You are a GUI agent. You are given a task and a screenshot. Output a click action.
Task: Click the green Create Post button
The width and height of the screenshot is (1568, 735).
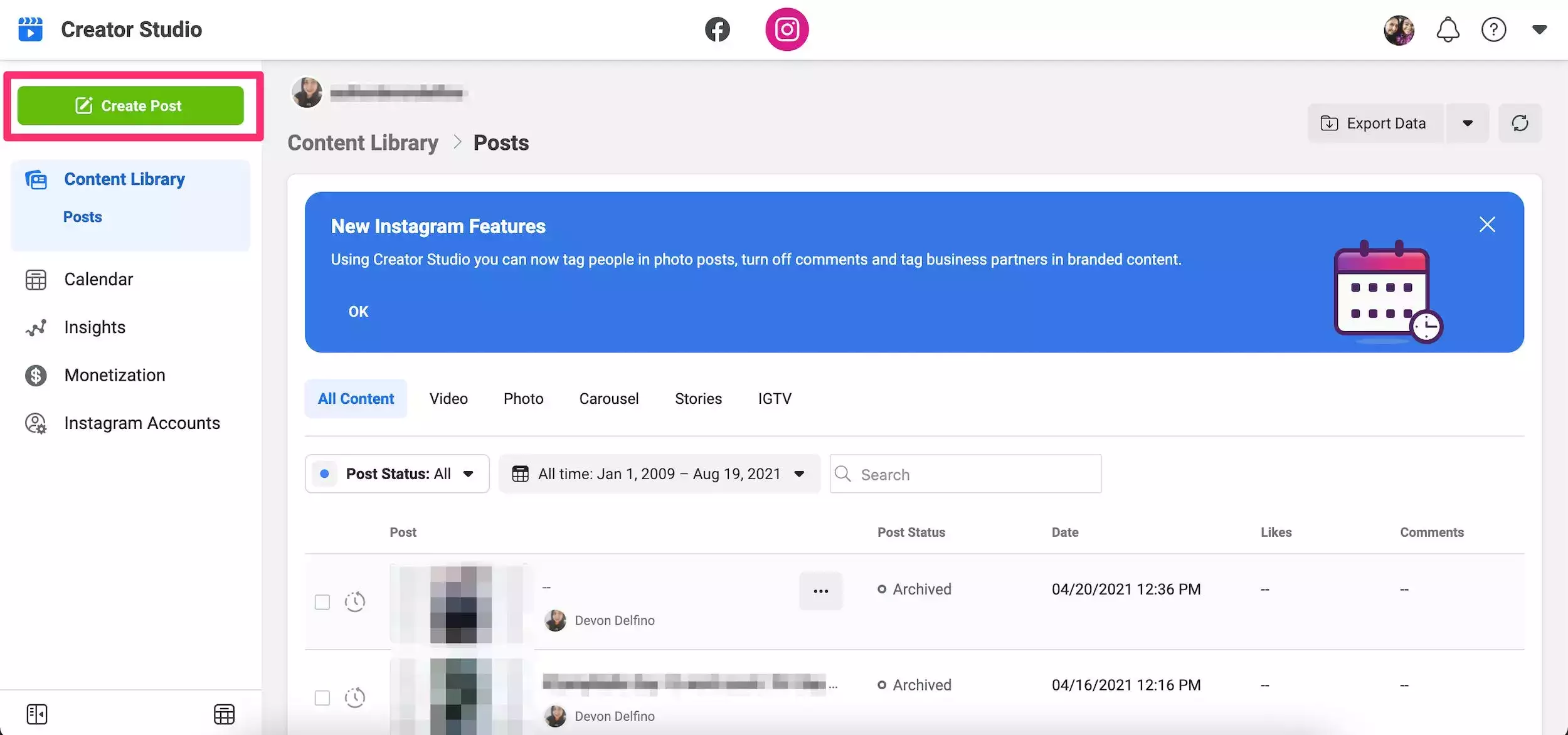130,105
